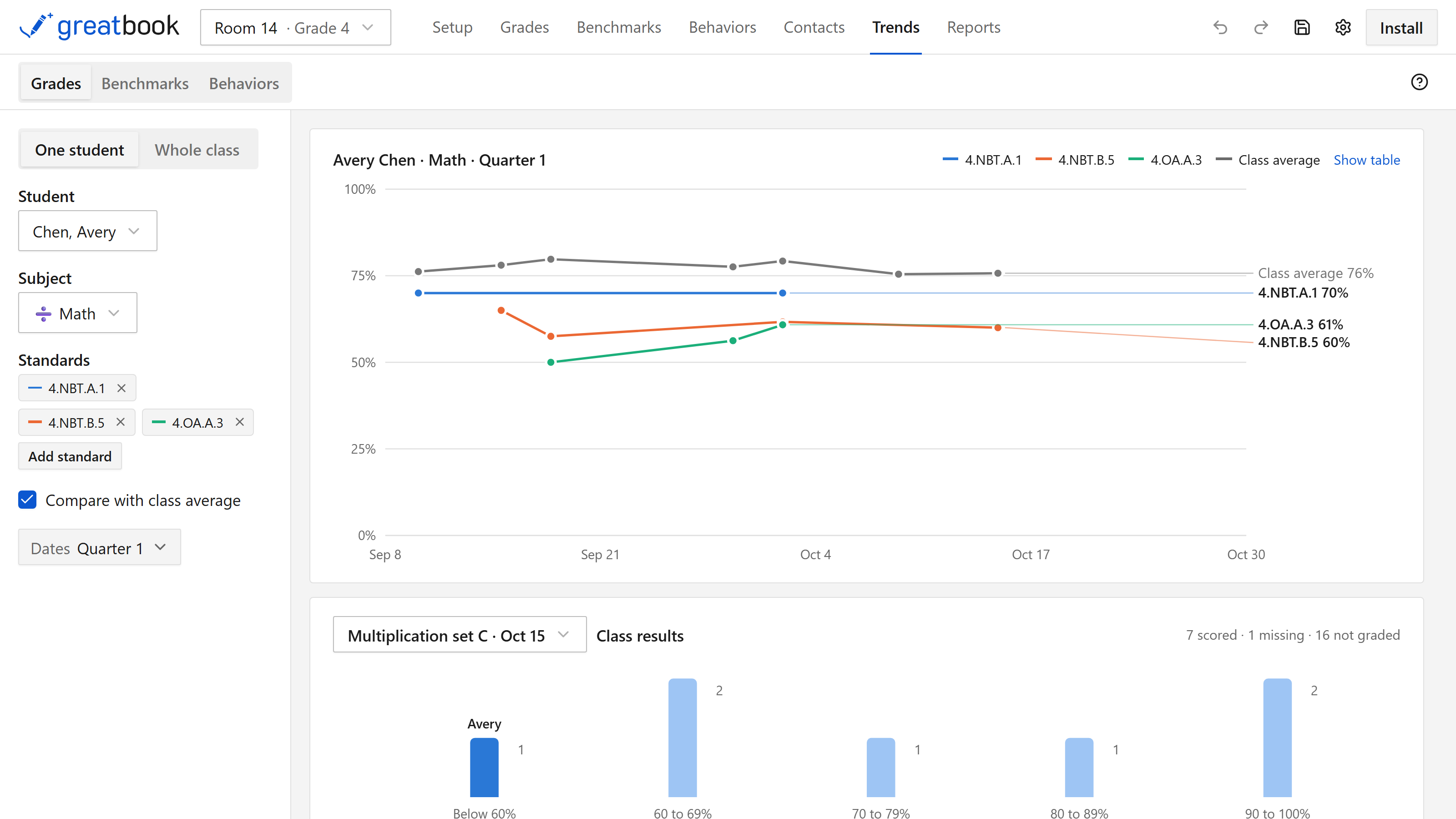Open the Chen, Avery student dropdown
The width and height of the screenshot is (1456, 819).
coord(88,231)
